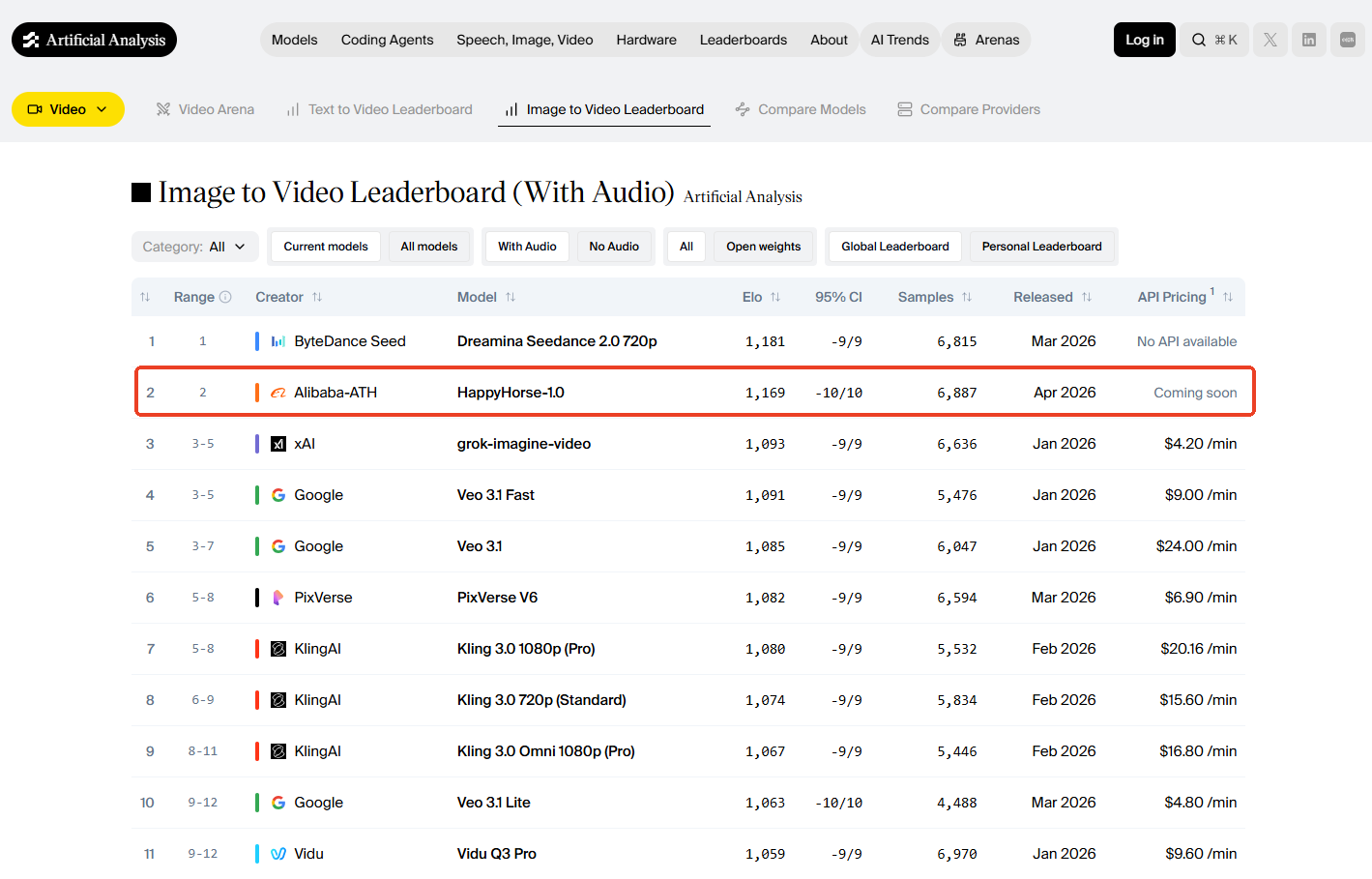Click the Video Arena crossed-swords icon
Image resolution: width=1372 pixels, height=879 pixels.
pyautogui.click(x=163, y=109)
